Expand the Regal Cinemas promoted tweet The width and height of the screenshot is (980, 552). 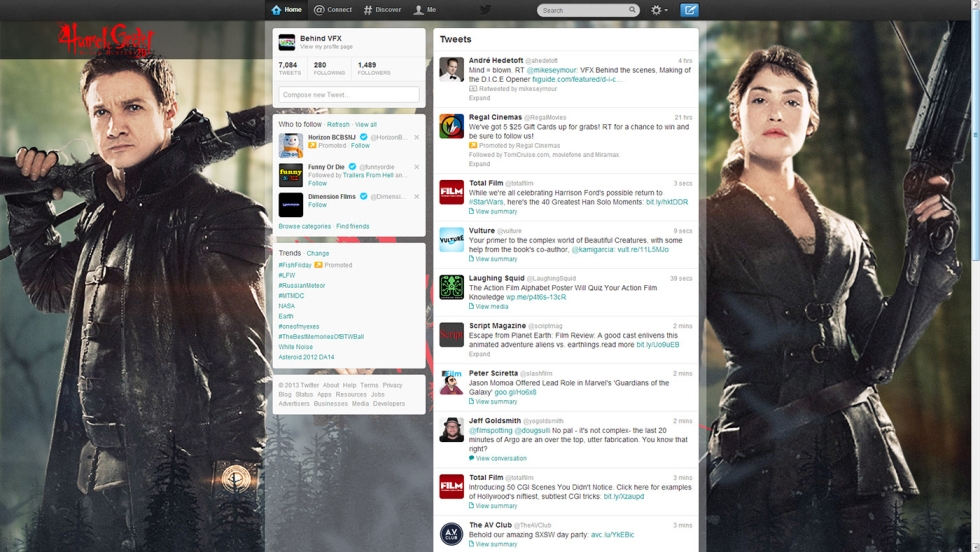(479, 164)
